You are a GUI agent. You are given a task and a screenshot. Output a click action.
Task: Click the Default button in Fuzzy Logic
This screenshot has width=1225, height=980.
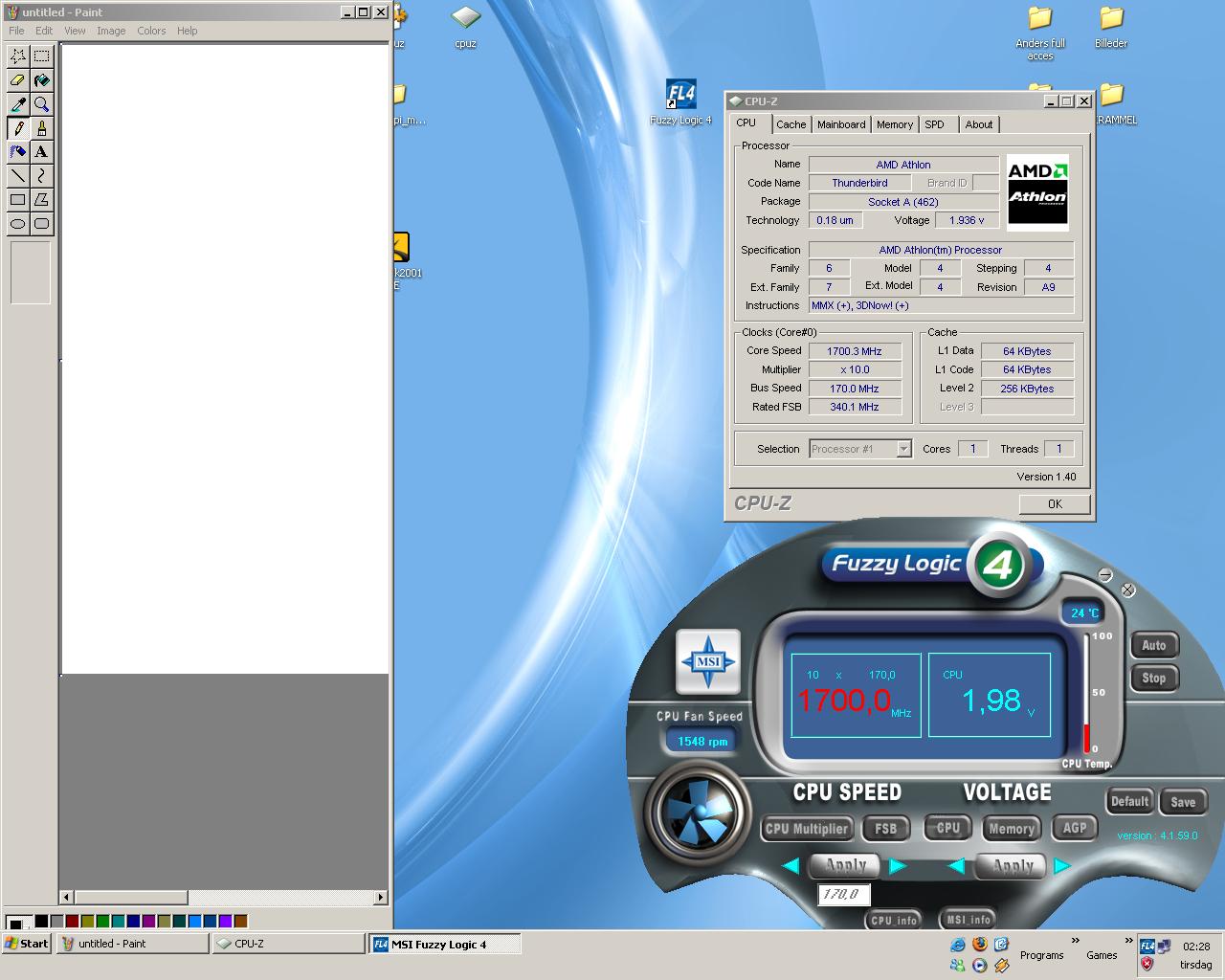pyautogui.click(x=1129, y=802)
